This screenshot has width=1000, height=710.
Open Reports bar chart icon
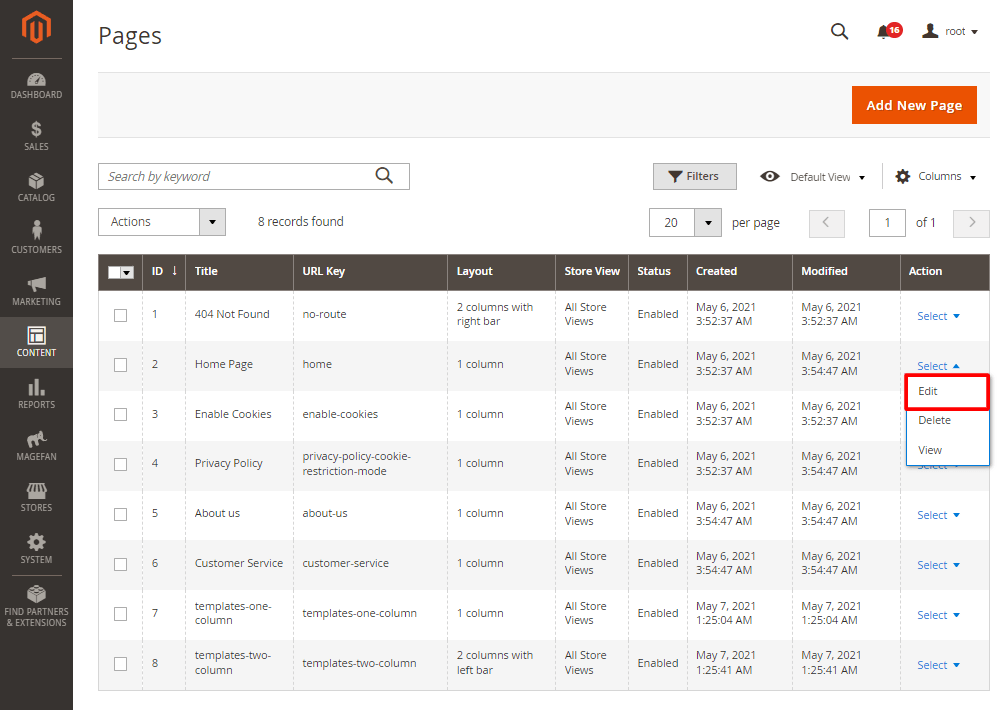click(36, 393)
